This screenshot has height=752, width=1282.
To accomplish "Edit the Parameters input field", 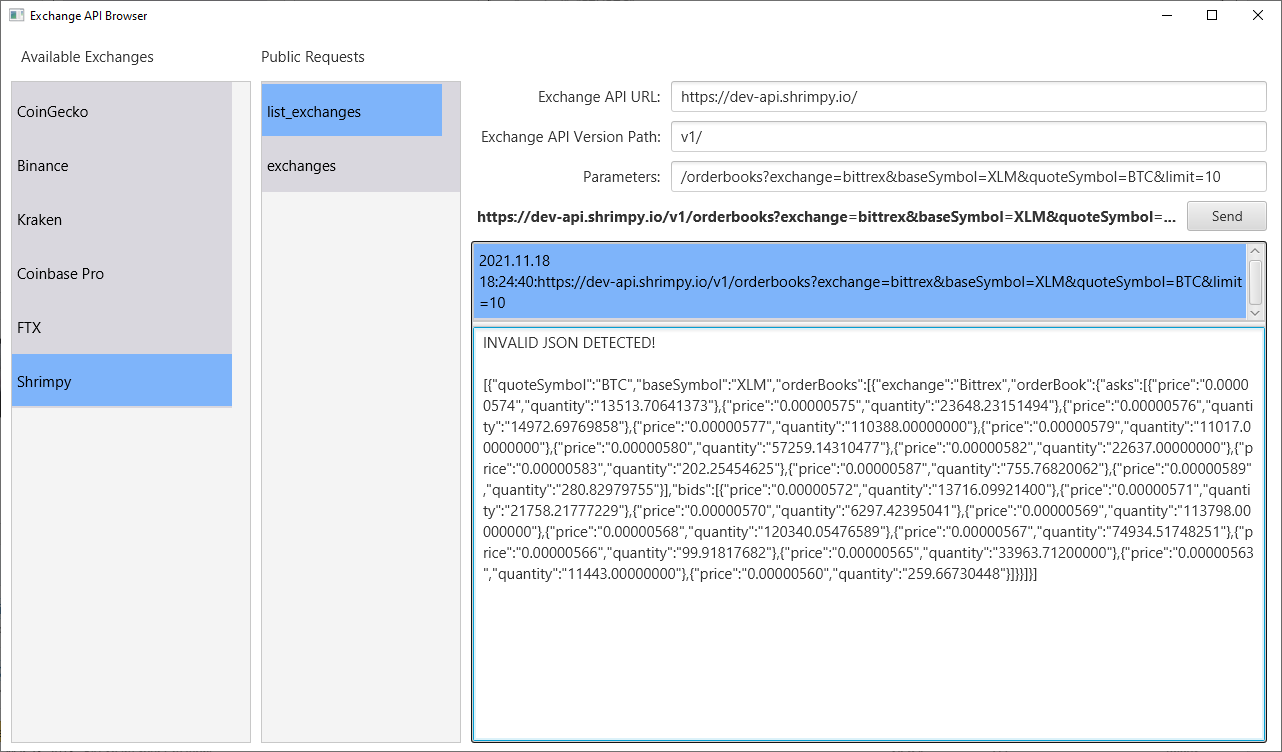I will click(968, 177).
